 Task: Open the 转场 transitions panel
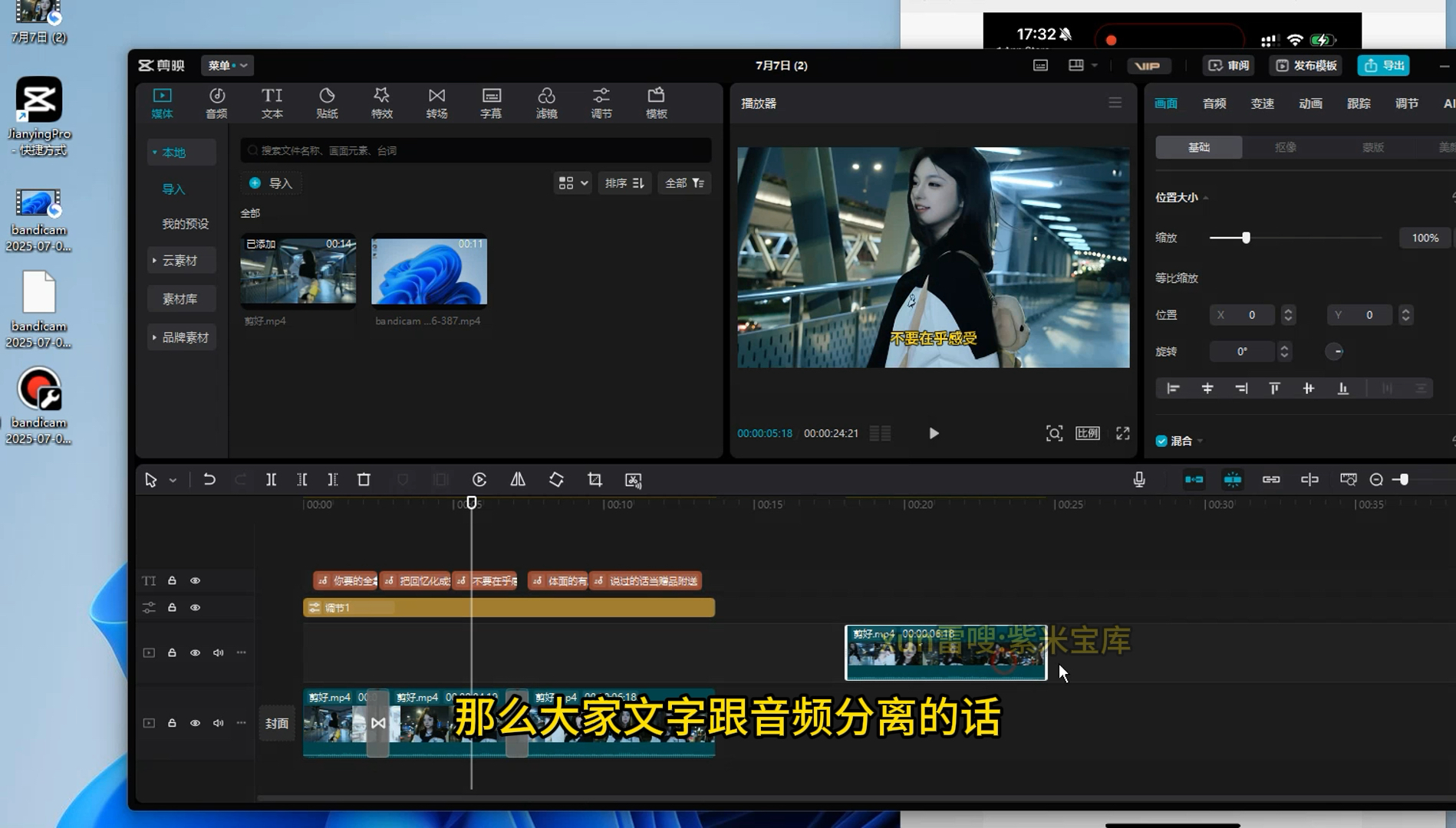(436, 103)
